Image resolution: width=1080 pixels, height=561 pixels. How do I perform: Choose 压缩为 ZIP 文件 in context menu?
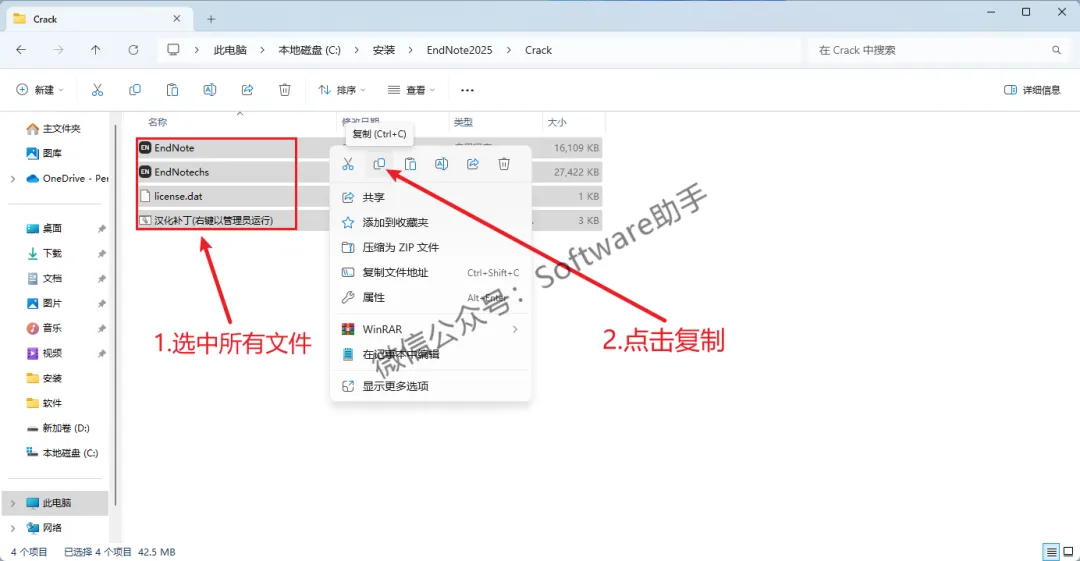click(430, 247)
